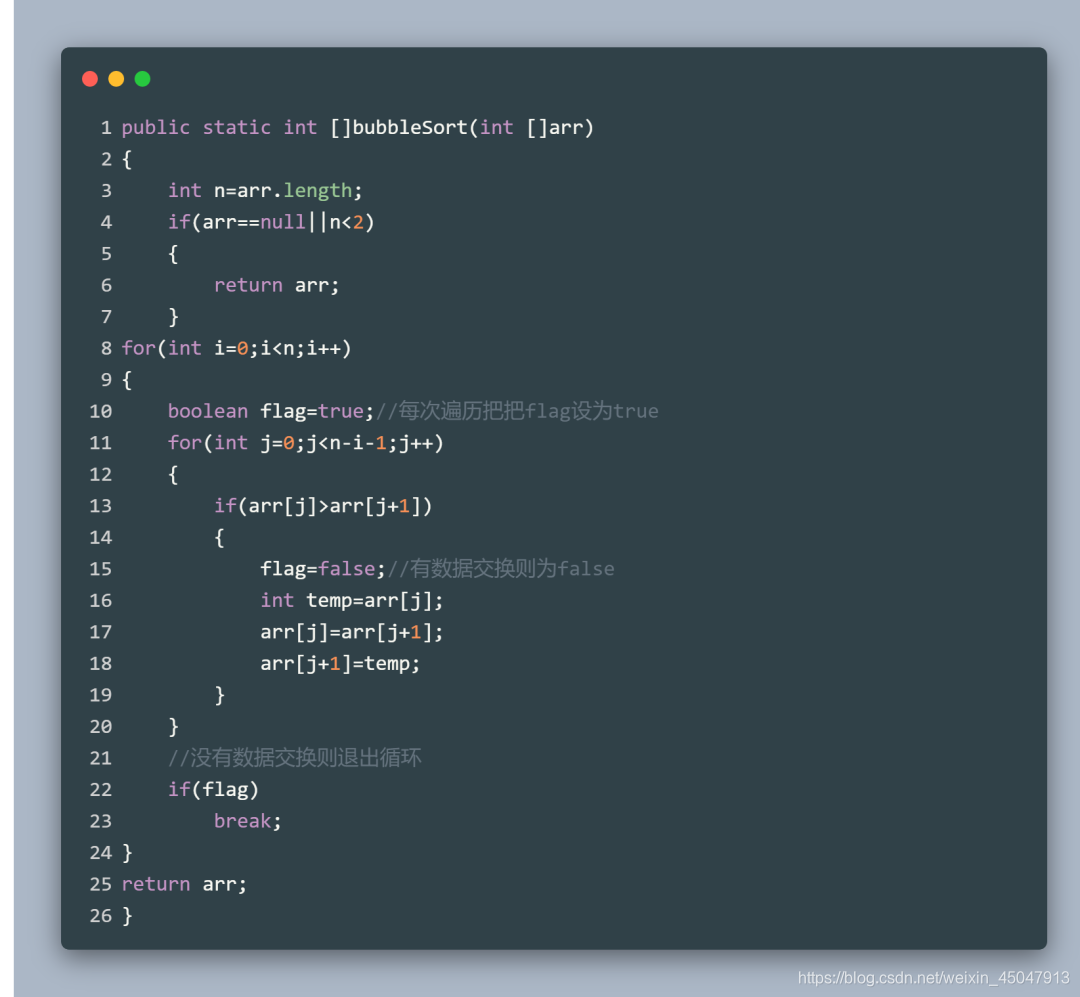This screenshot has width=1080, height=997.
Task: Click the "null" keyword on line 4
Action: coord(283,222)
